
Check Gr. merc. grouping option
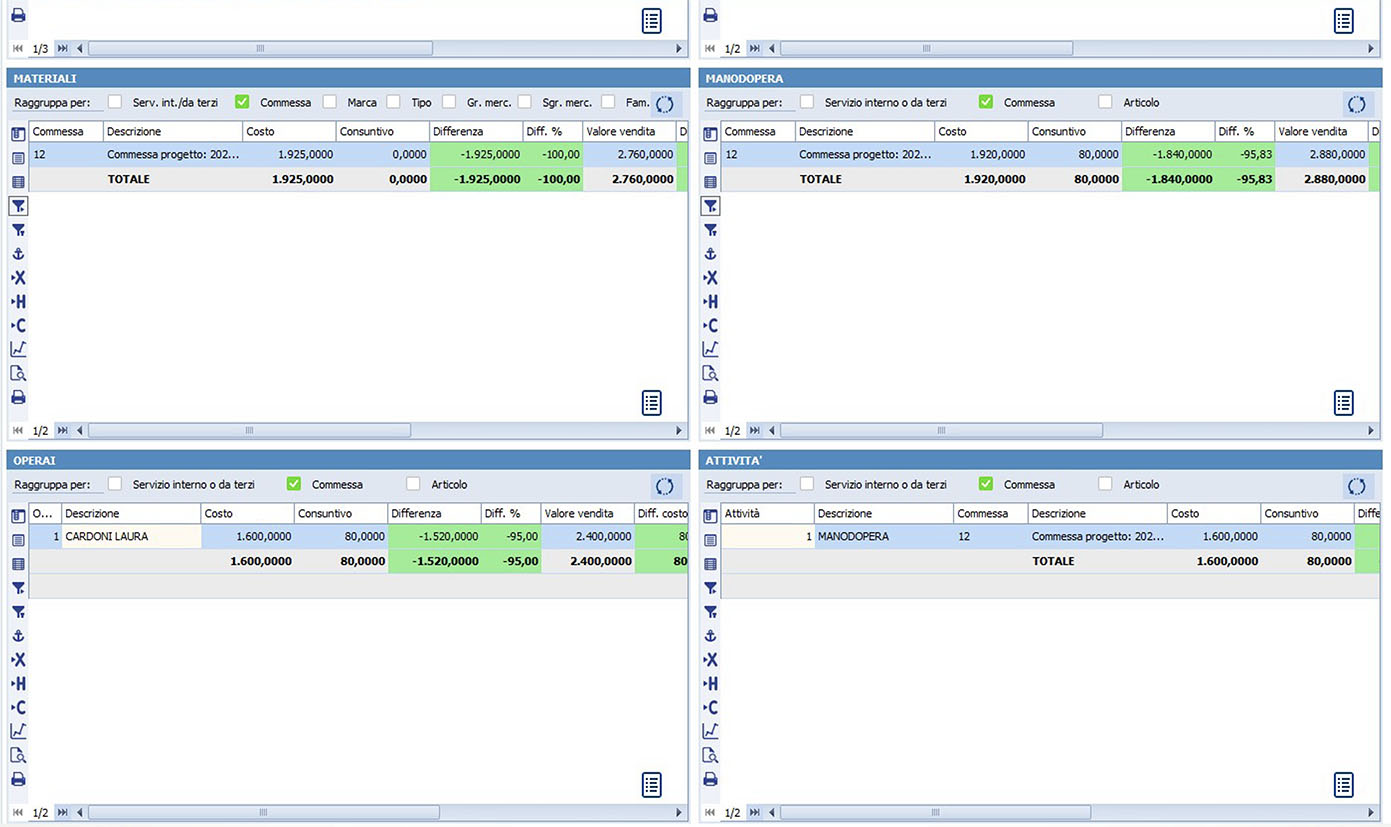(449, 102)
